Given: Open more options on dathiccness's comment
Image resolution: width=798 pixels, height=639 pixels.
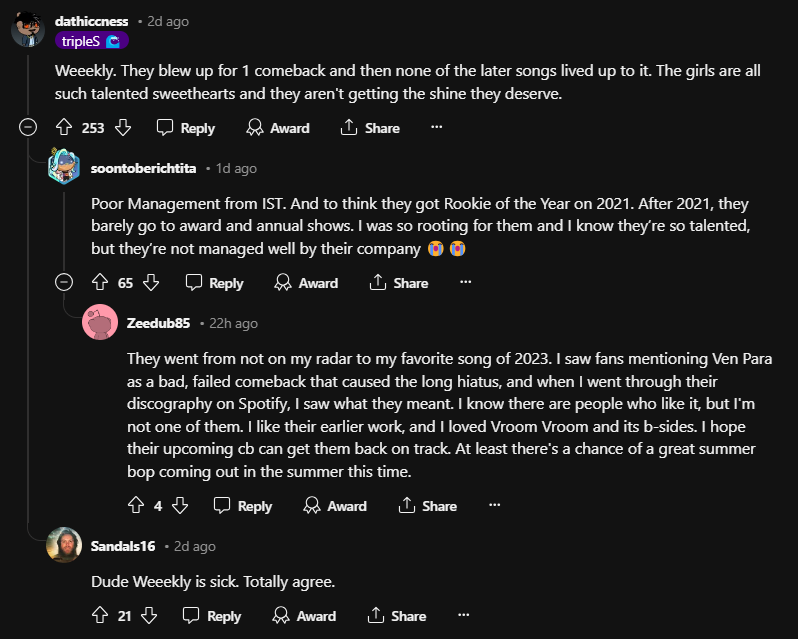Looking at the screenshot, I should tap(436, 127).
